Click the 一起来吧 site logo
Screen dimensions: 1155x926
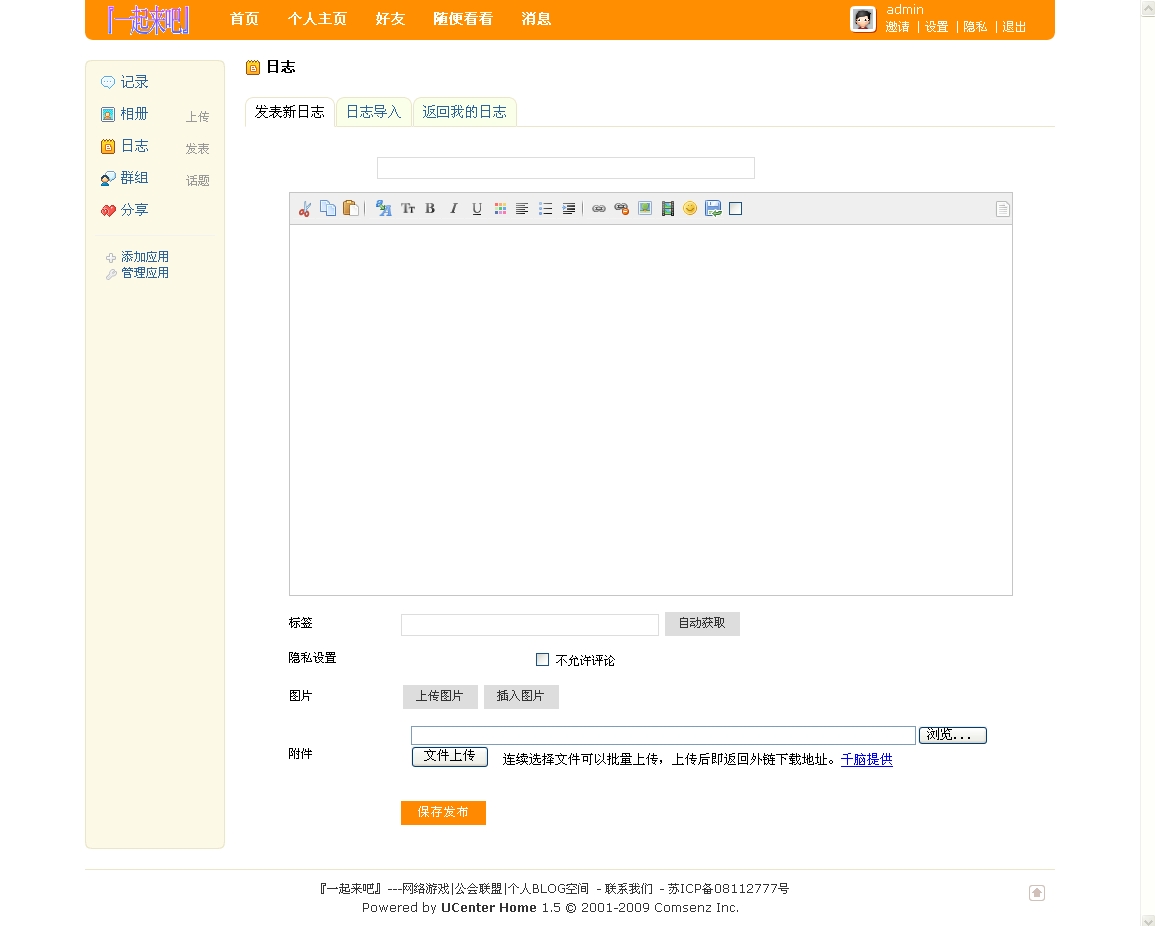pyautogui.click(x=149, y=20)
